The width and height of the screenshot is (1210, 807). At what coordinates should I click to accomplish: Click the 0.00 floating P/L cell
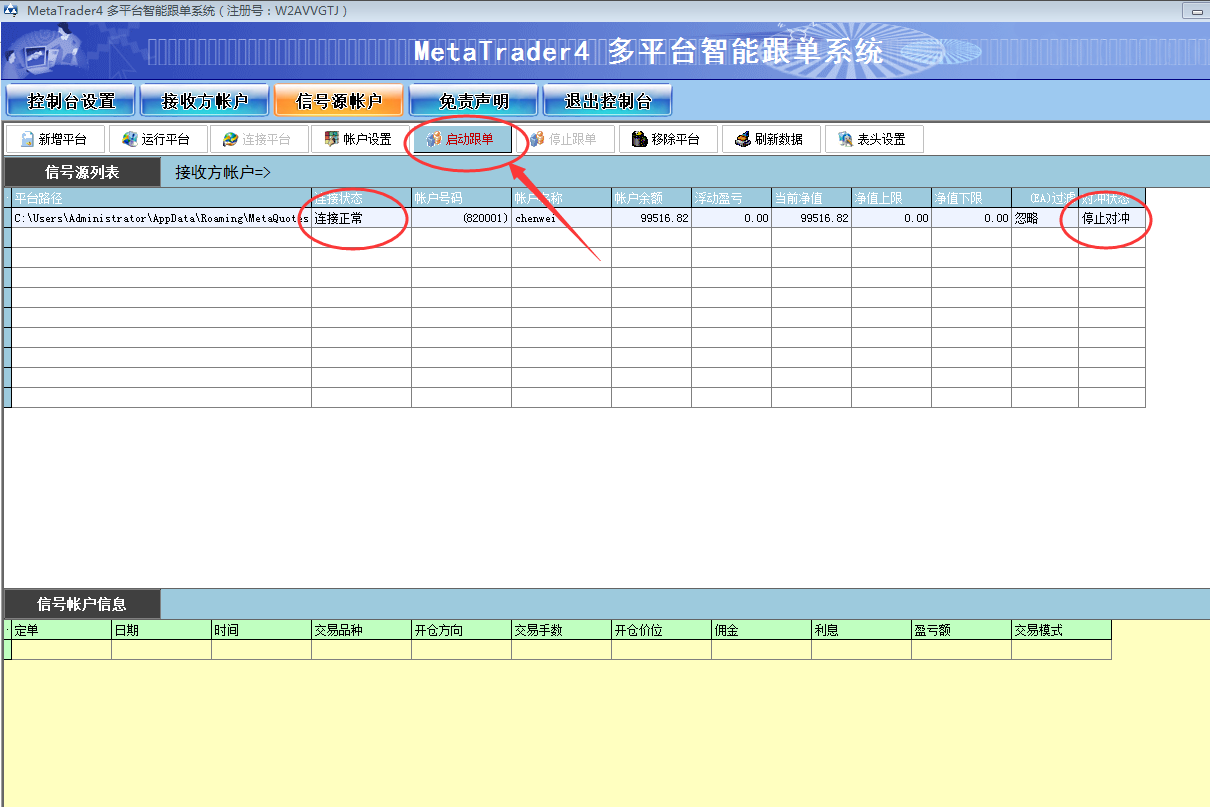point(731,217)
